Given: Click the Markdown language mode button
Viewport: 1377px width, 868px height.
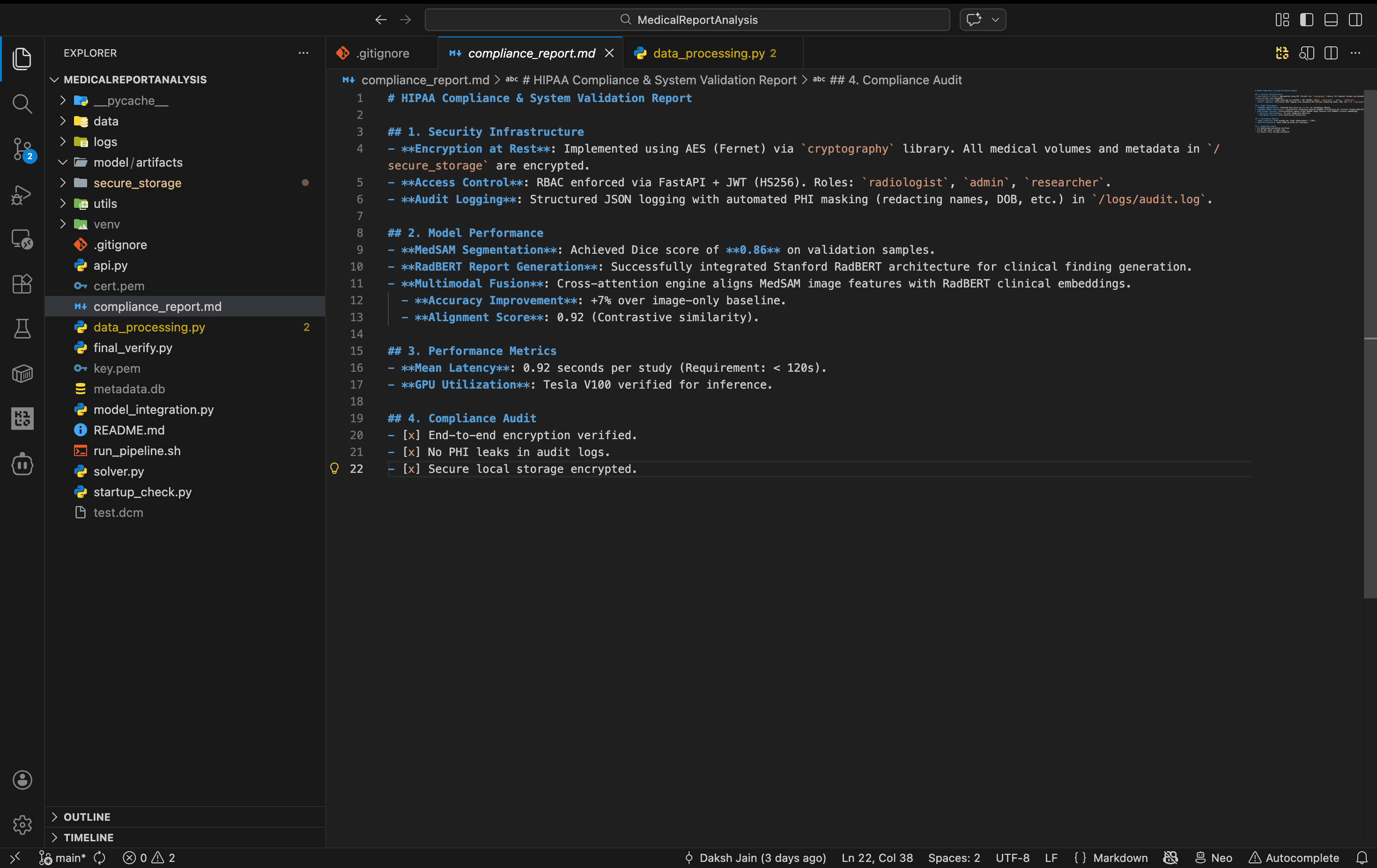Looking at the screenshot, I should 1120,857.
